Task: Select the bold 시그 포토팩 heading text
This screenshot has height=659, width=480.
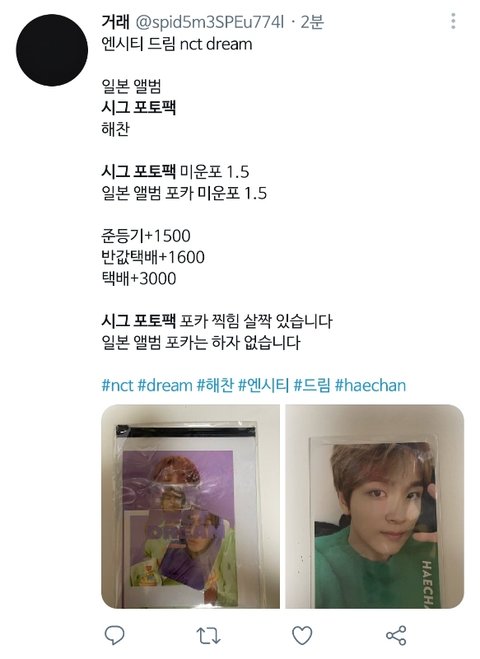Action: tap(138, 108)
